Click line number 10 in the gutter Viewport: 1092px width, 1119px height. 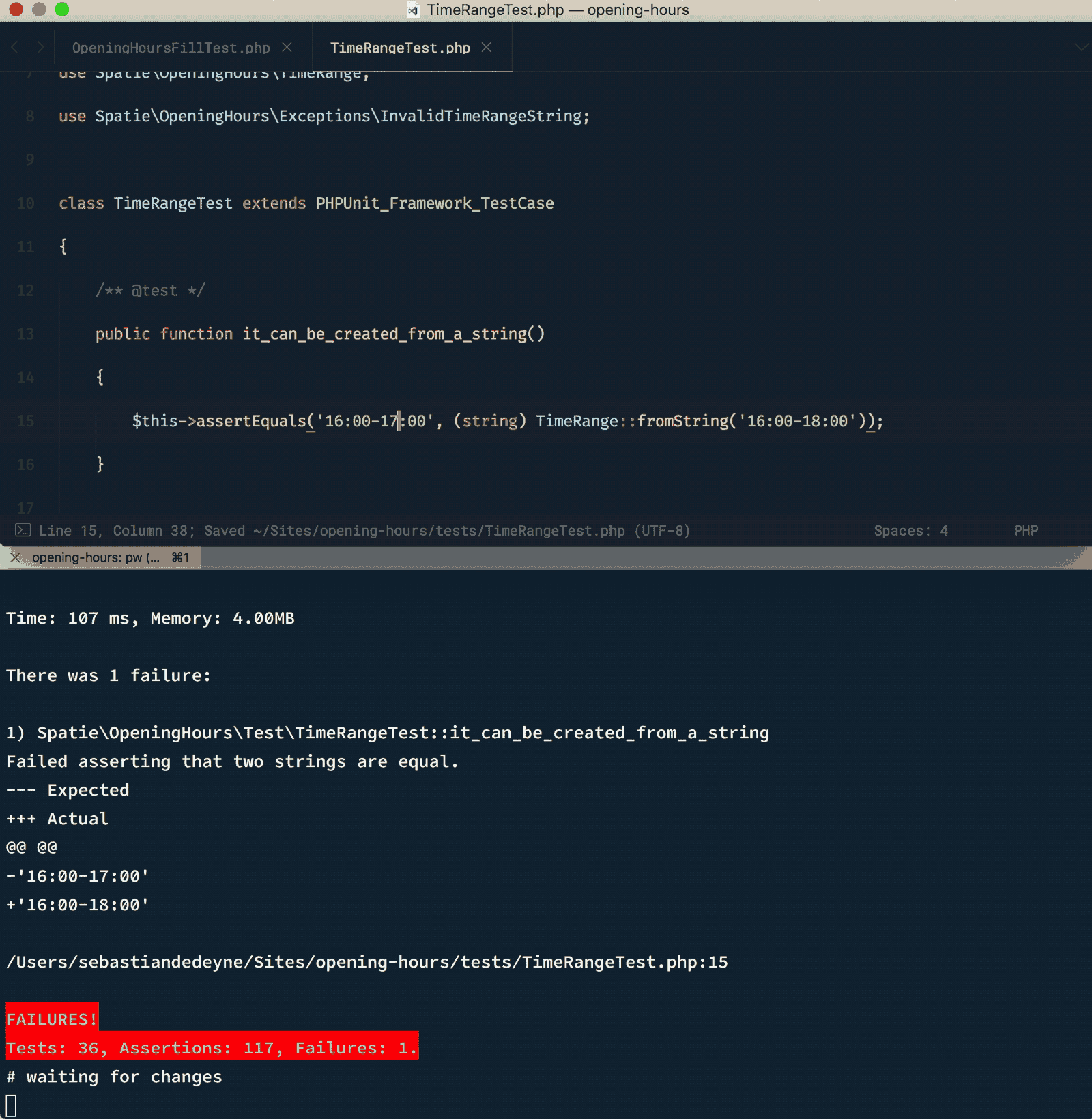25,203
